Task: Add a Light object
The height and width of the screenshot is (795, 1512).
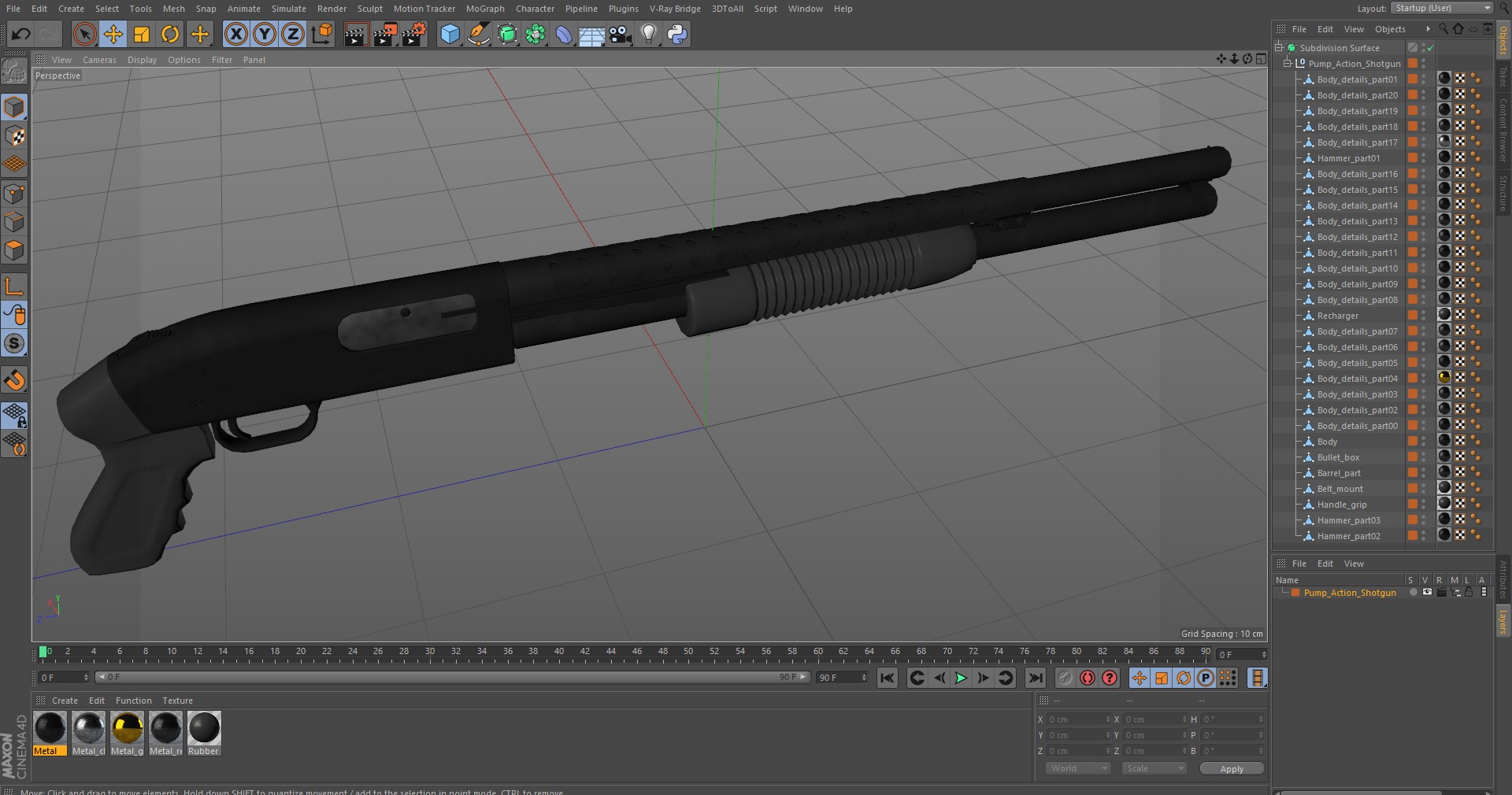Action: [x=649, y=34]
